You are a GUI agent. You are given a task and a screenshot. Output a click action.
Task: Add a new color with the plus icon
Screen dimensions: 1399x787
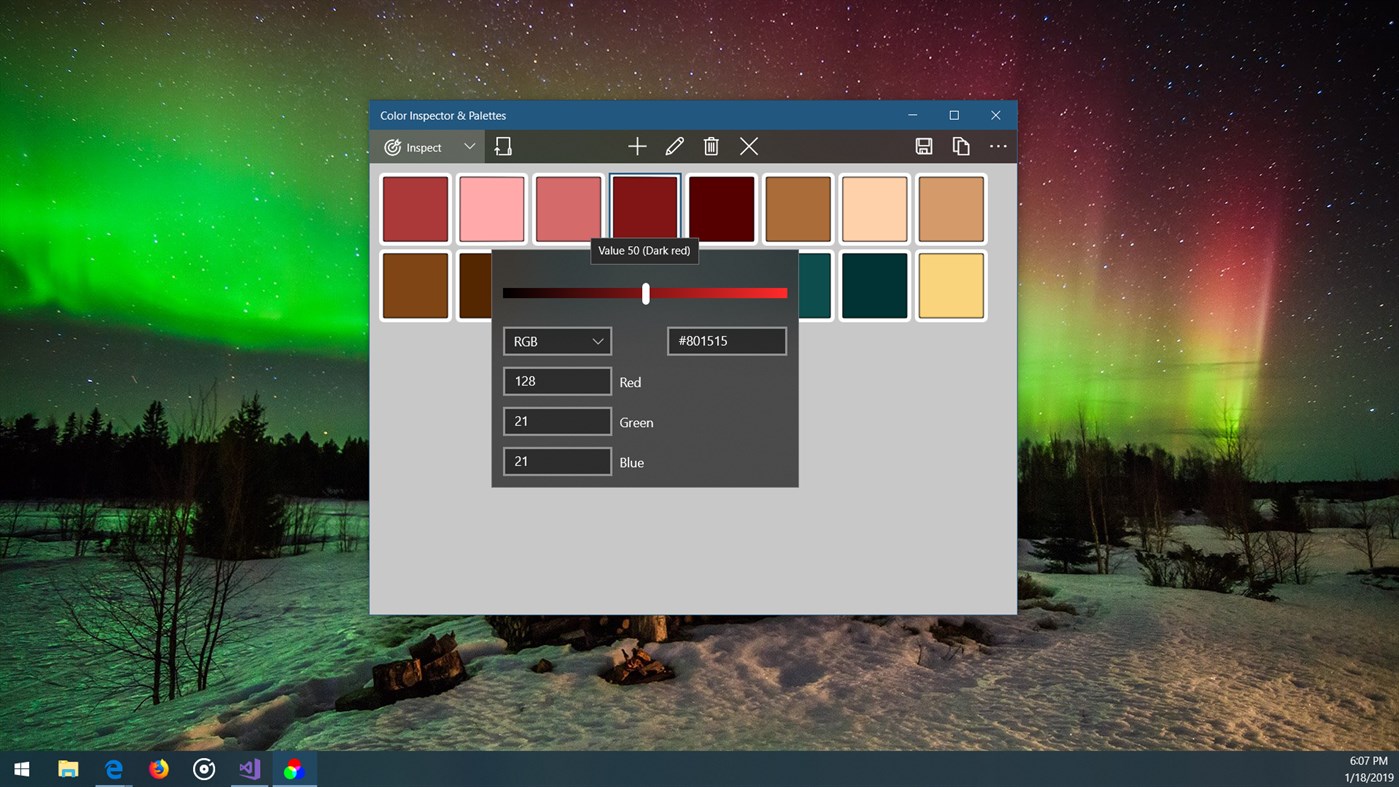click(x=637, y=146)
